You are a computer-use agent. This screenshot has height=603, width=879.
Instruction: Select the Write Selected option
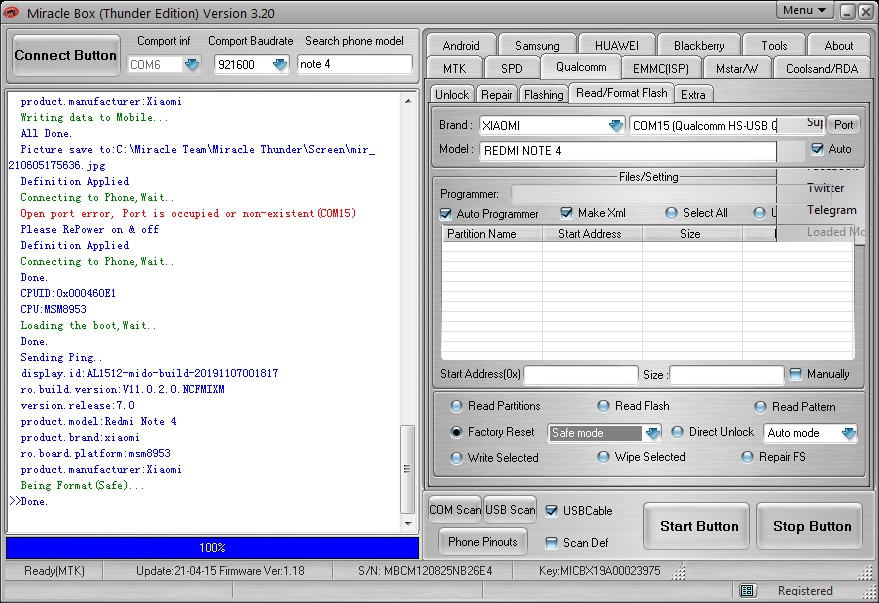pyautogui.click(x=456, y=458)
